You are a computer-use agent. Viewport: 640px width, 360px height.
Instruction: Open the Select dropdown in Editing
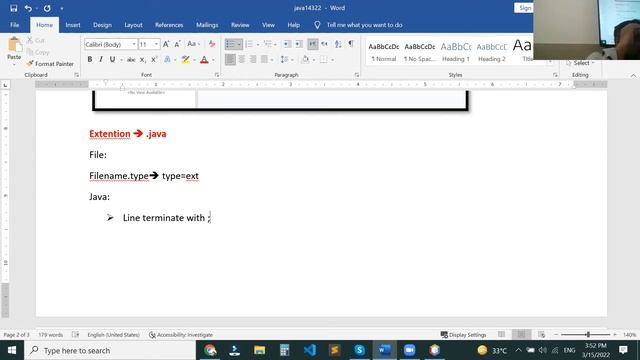581,63
